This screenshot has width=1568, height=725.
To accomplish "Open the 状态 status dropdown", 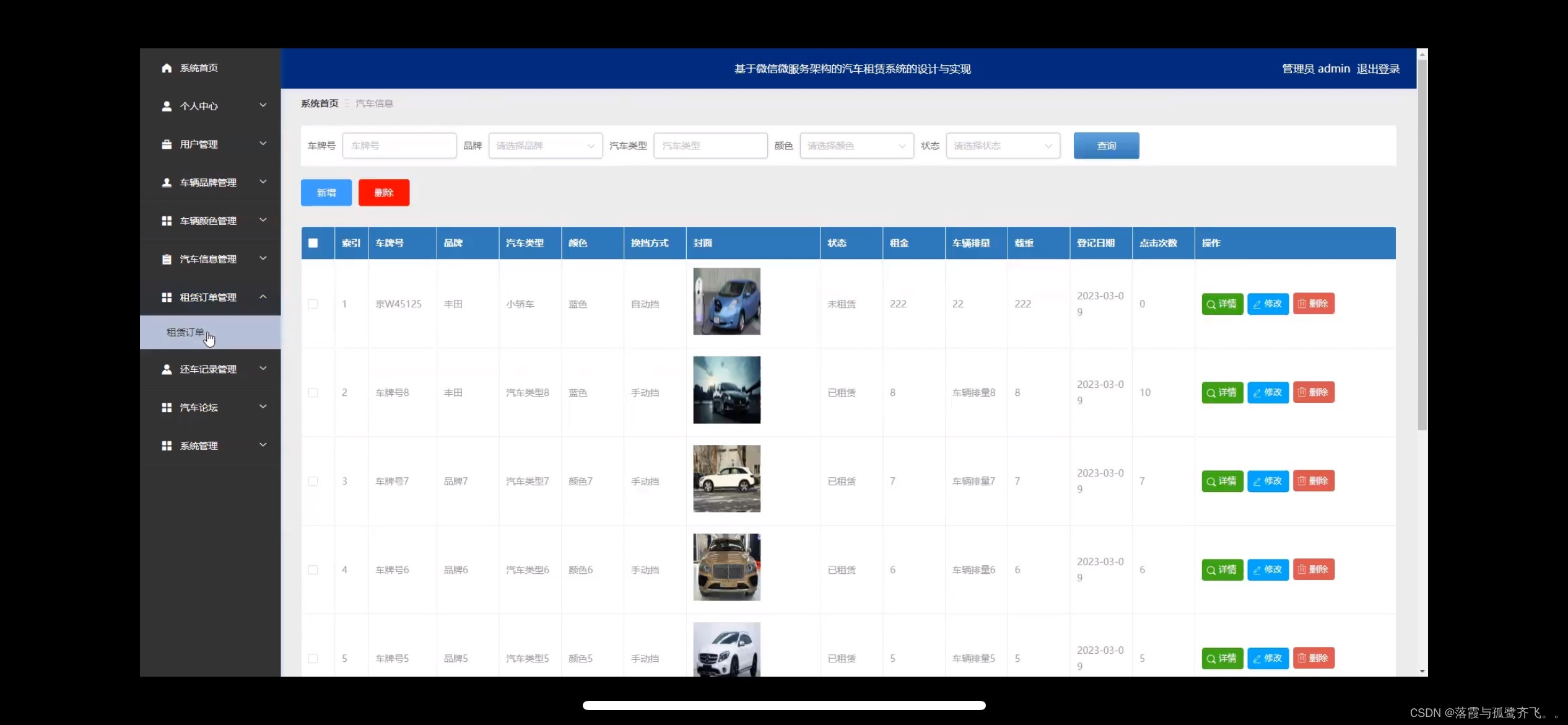I will tap(1003, 146).
